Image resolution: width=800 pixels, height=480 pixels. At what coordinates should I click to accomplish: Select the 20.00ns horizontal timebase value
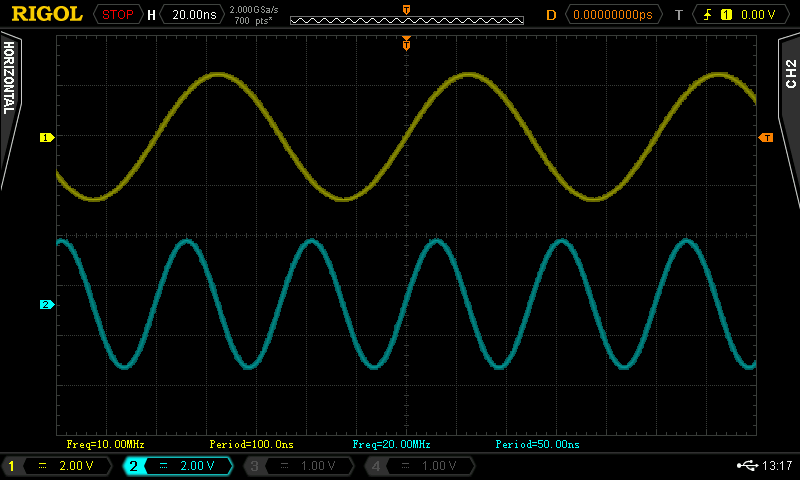tap(194, 15)
